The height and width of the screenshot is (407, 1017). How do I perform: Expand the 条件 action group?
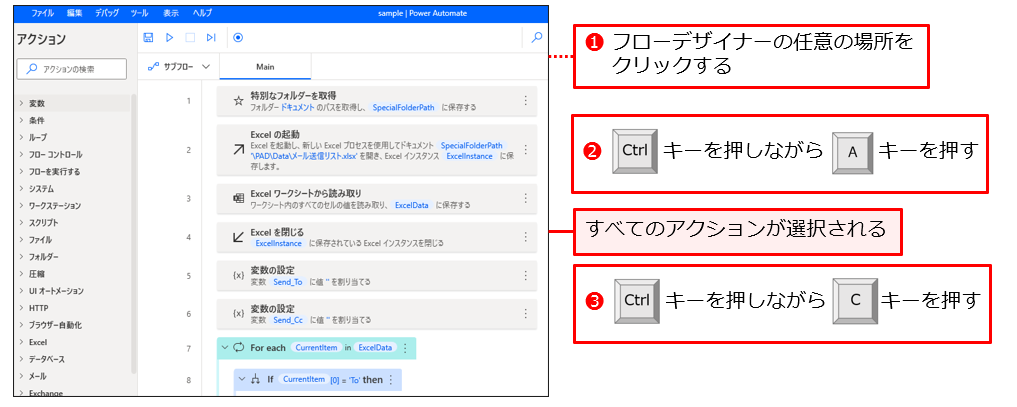pos(21,121)
